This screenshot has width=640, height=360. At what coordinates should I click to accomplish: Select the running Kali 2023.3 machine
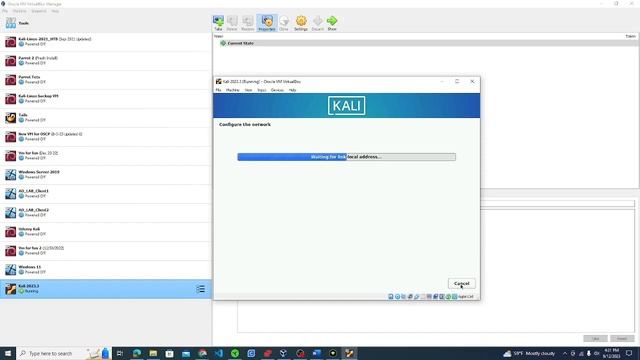(106, 289)
